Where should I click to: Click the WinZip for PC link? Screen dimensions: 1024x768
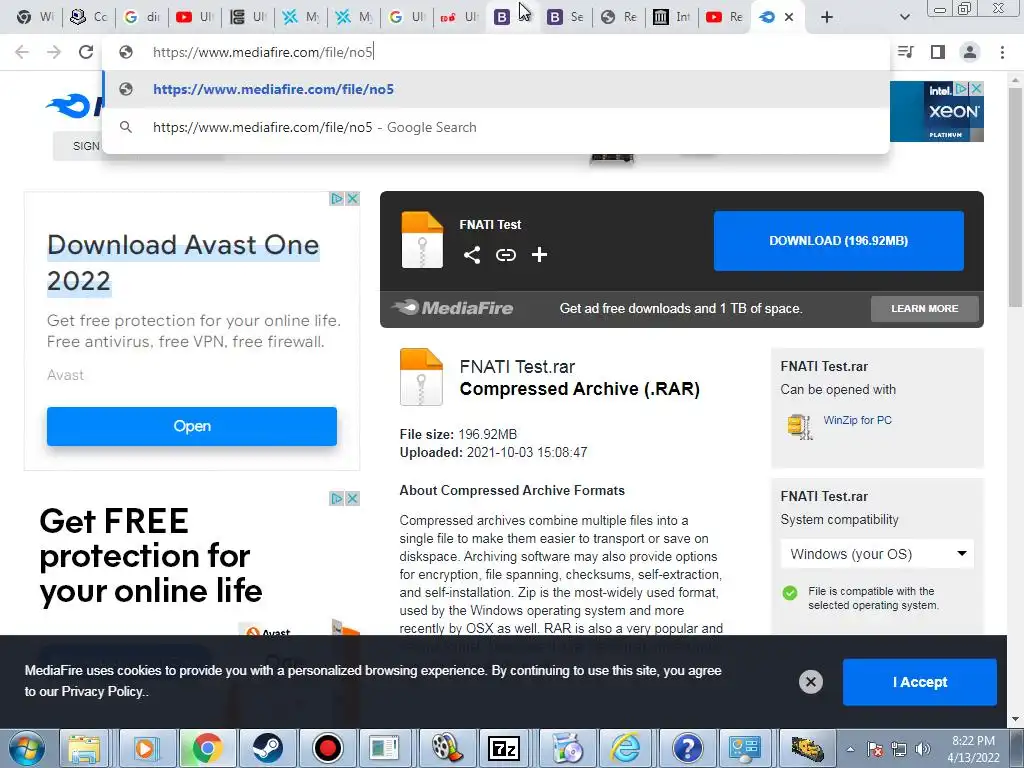857,420
